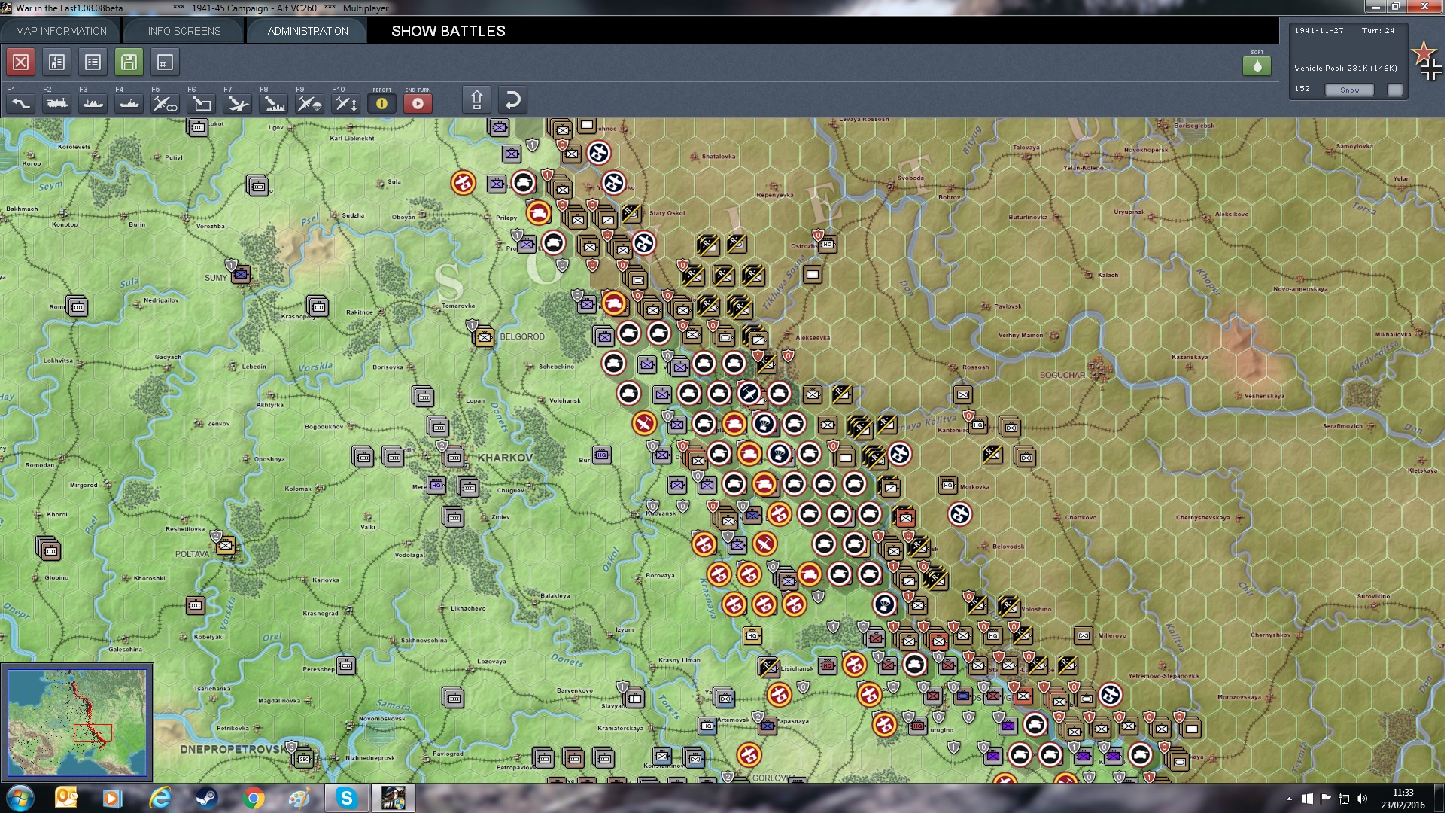Open Steam from the taskbar
This screenshot has width=1456, height=813.
coord(206,799)
